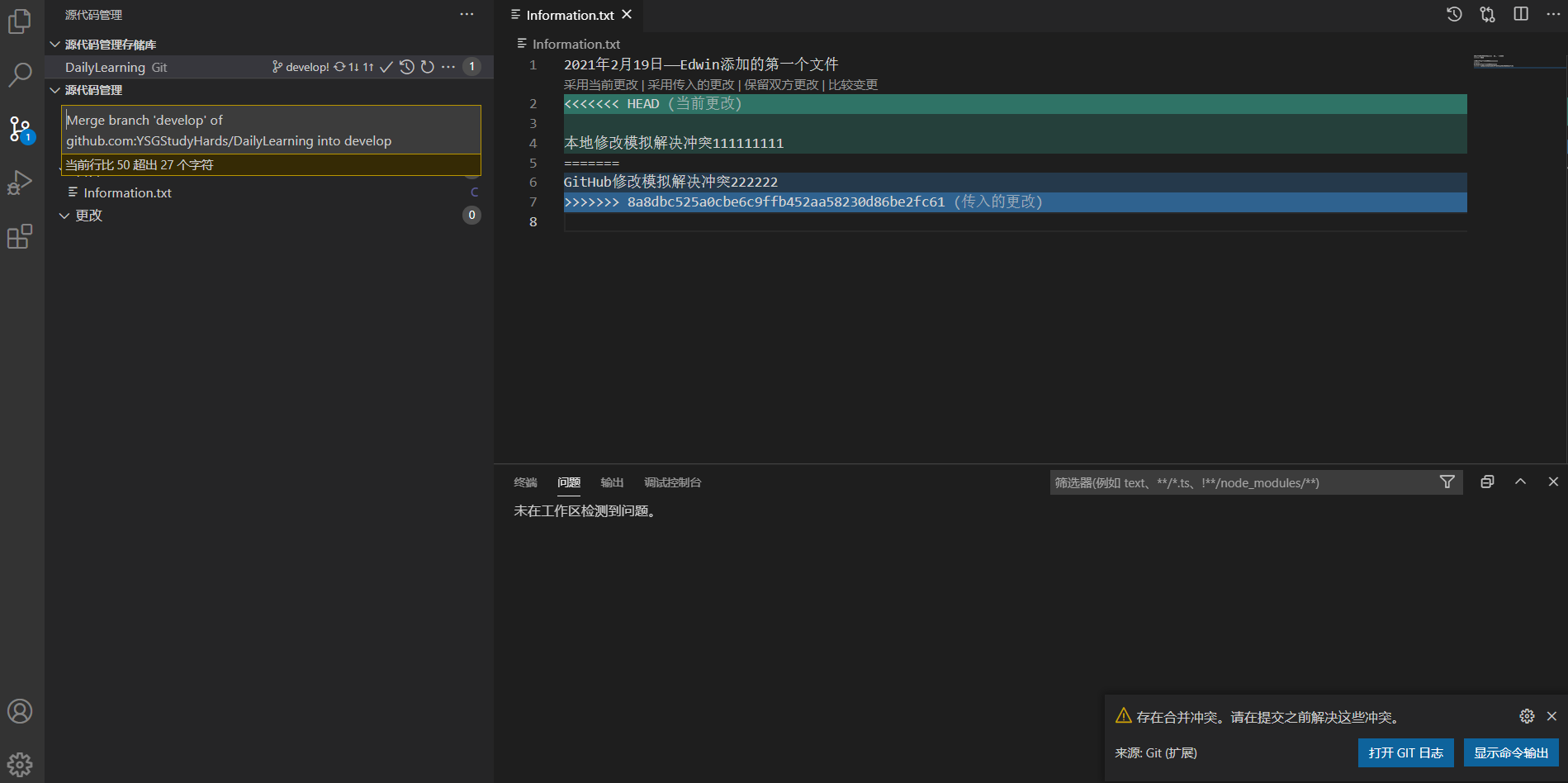
Task: Switch to the 调试控制台 panel tab
Action: (673, 482)
